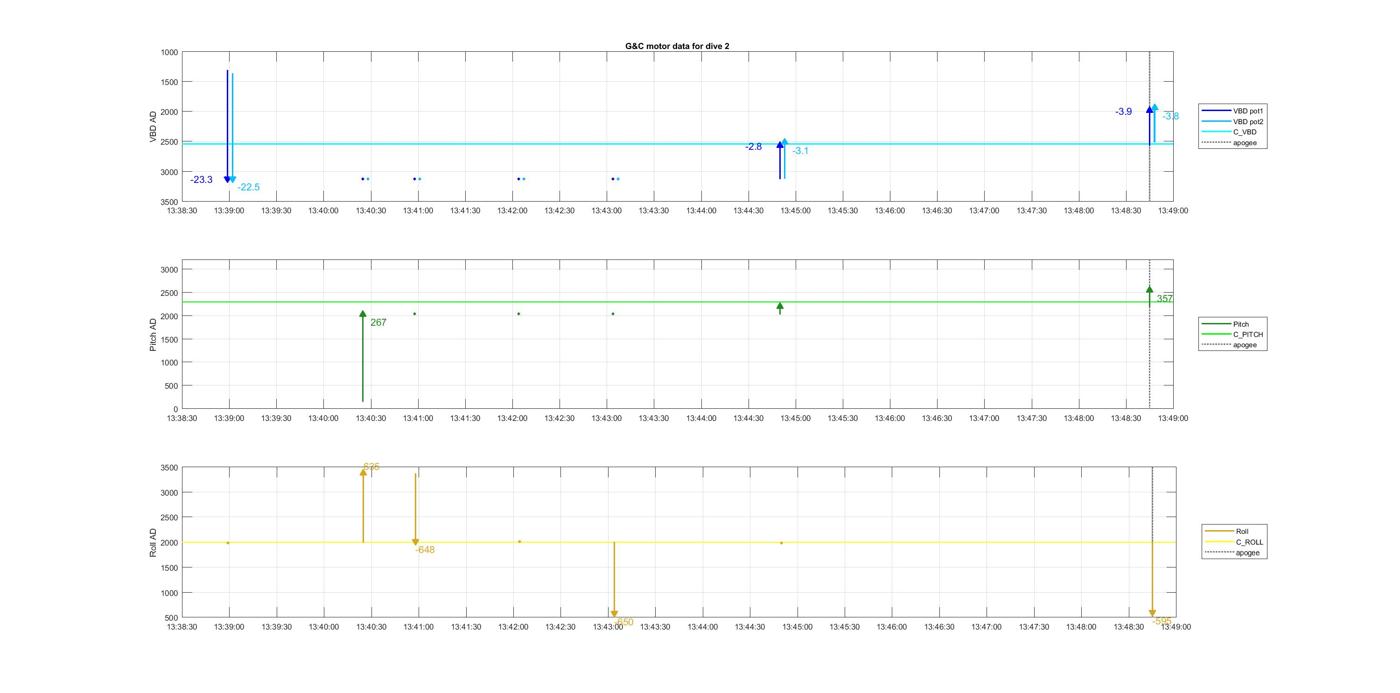Click the '13:45:00' tick on the VBD plot
1400x693 pixels.
pyautogui.click(x=796, y=211)
